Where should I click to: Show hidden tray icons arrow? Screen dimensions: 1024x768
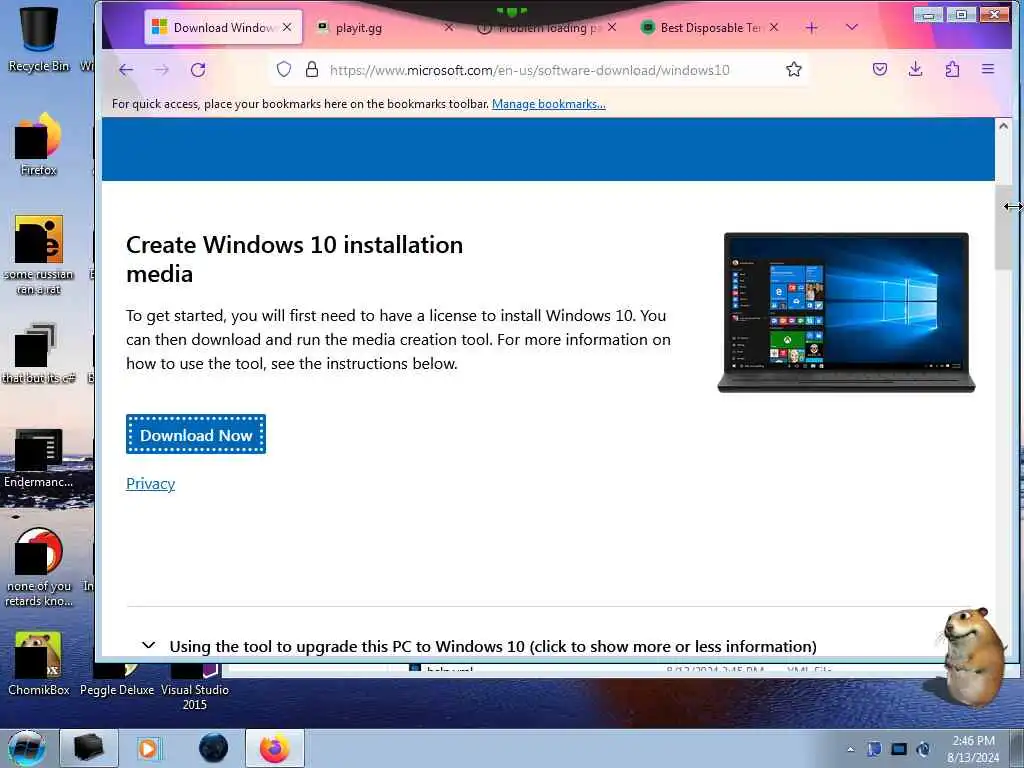pyautogui.click(x=850, y=749)
